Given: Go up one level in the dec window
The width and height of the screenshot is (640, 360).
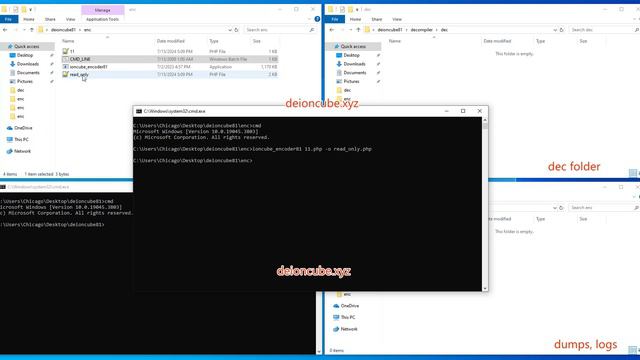Looking at the screenshot, I should pos(358,30).
